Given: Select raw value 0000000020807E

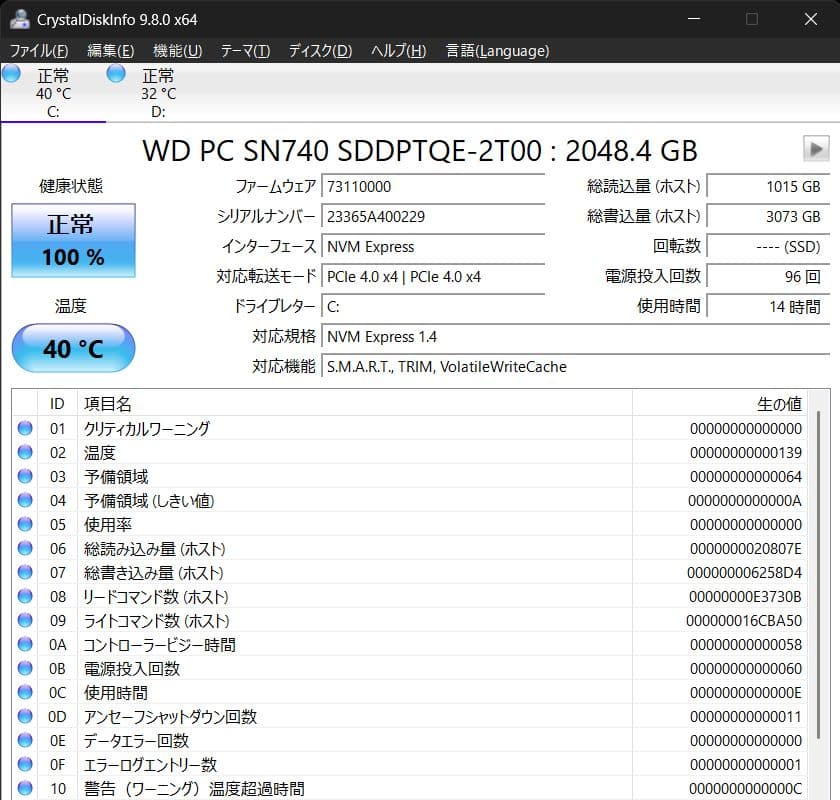Looking at the screenshot, I should coord(746,549).
